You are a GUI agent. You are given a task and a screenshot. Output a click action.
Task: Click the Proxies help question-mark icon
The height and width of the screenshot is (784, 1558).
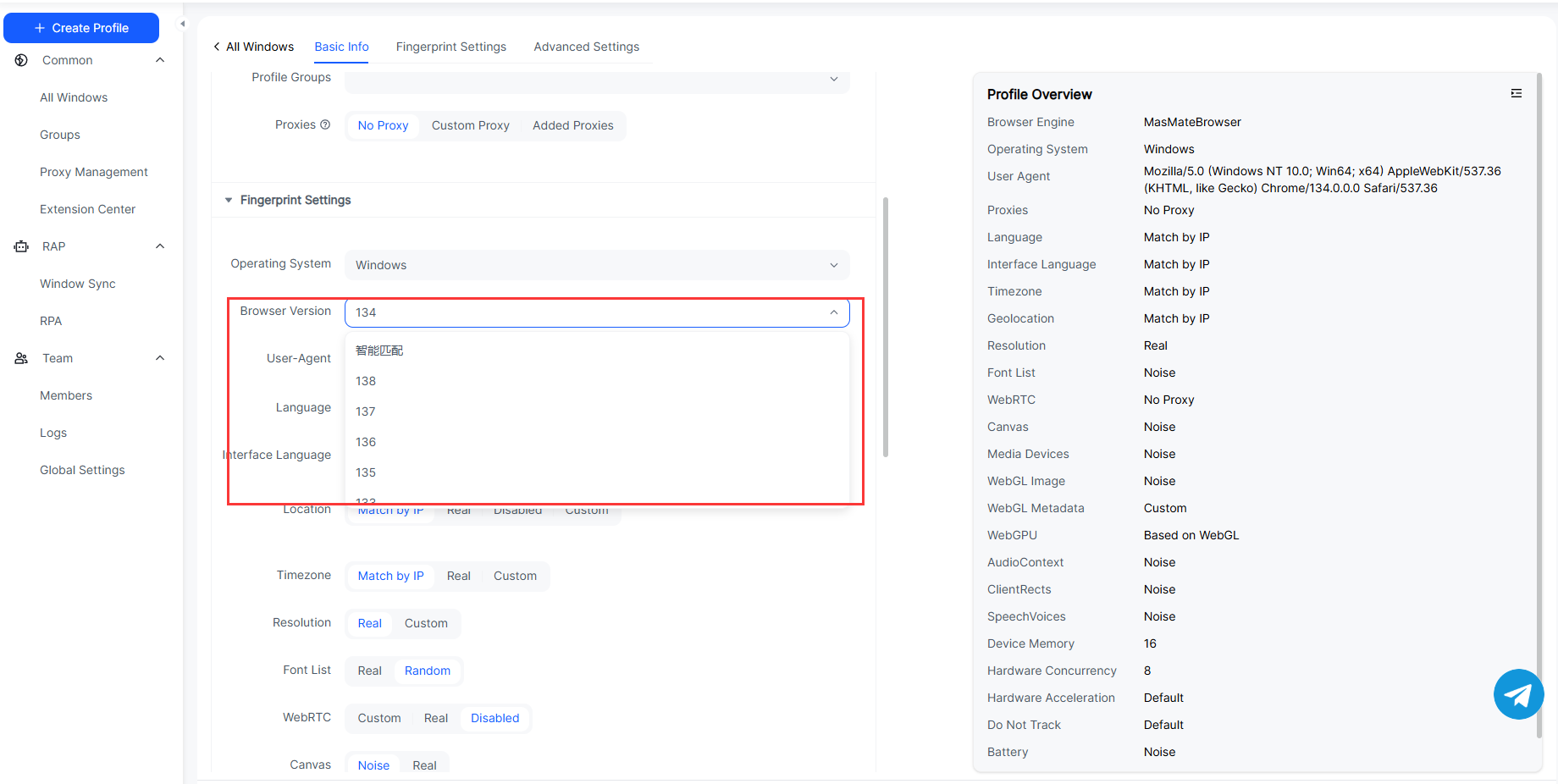325,124
